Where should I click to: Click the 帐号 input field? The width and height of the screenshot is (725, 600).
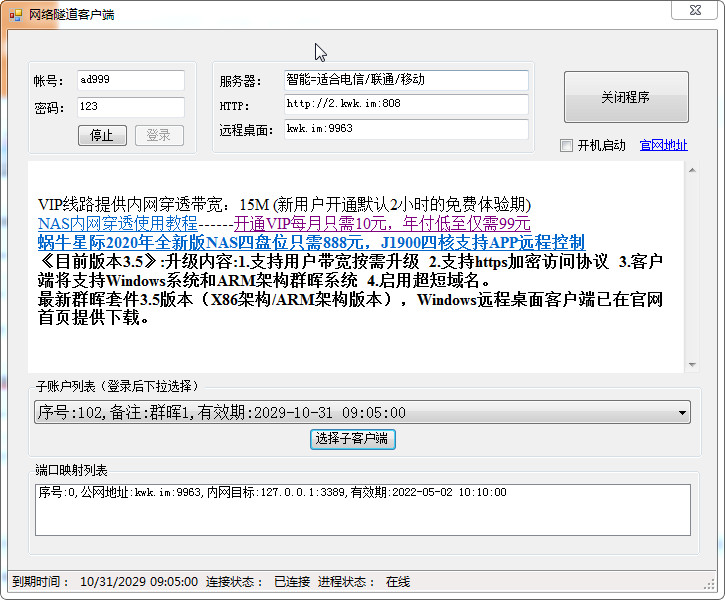tap(130, 80)
